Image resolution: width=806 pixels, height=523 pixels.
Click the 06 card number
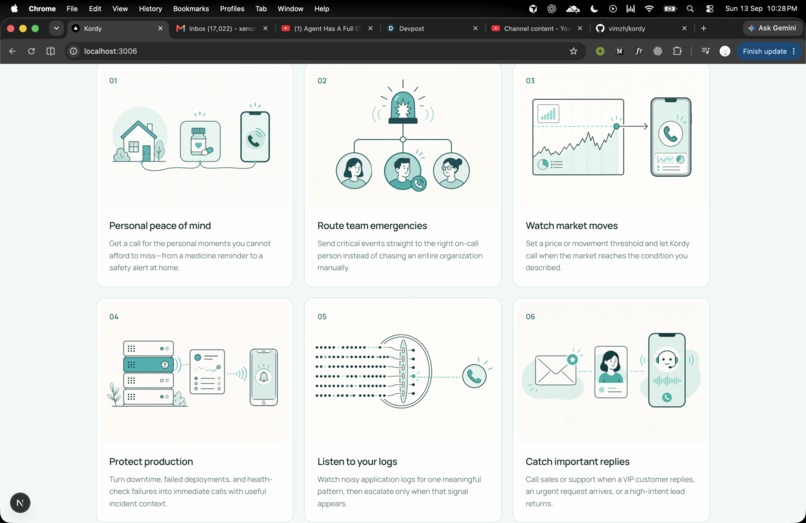[x=530, y=317]
